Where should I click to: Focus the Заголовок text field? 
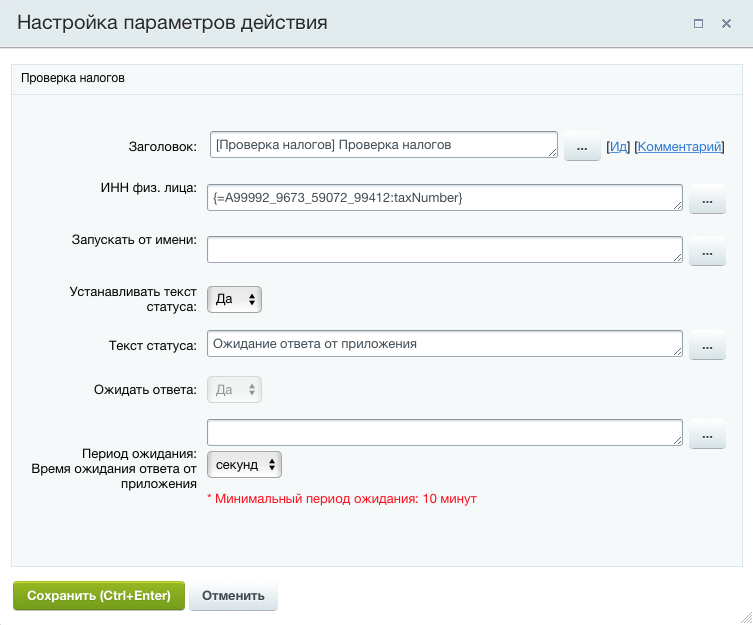click(x=383, y=145)
